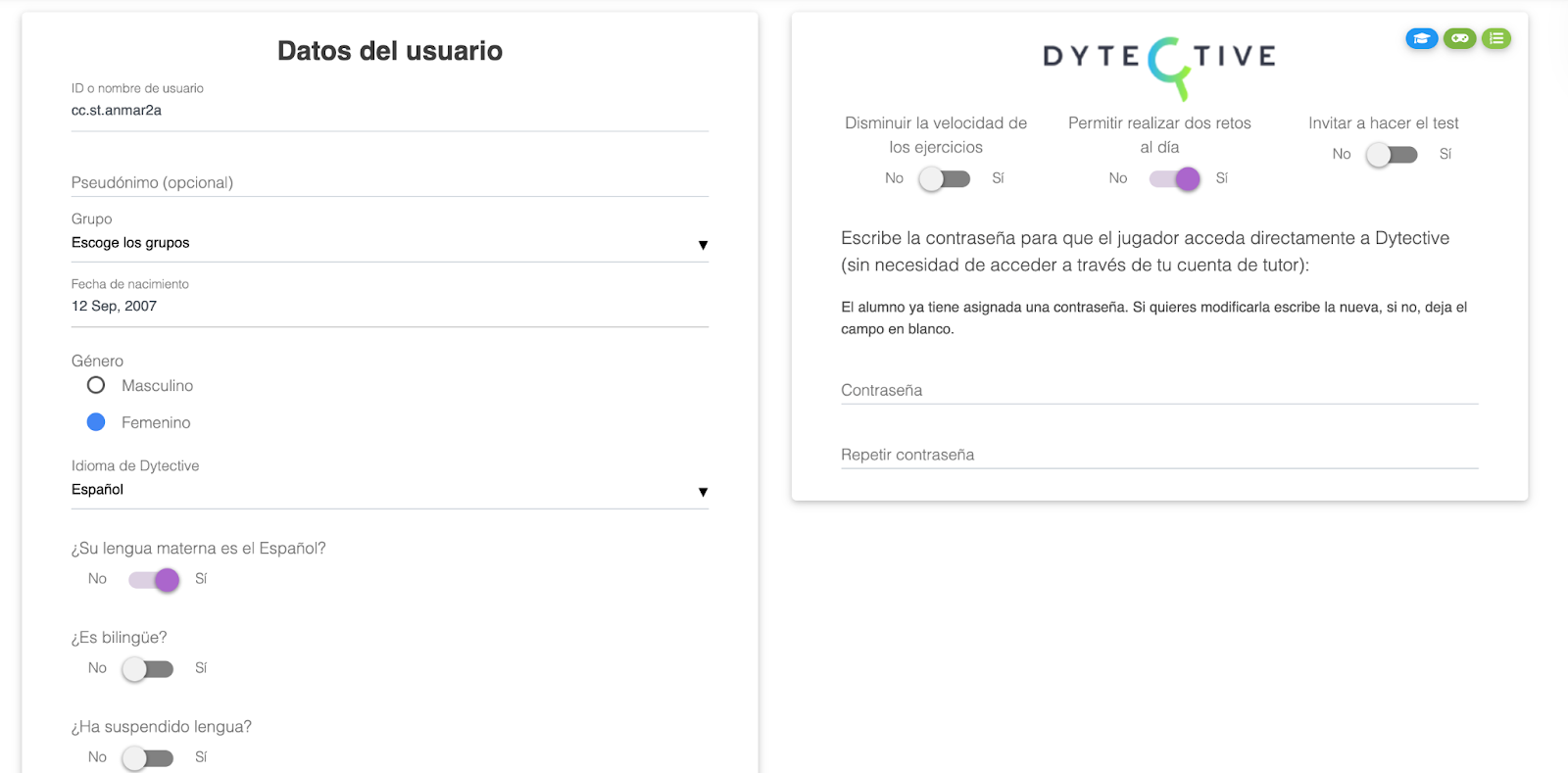Click the blue graduation cap icon
Viewport: 1568px width, 773px height.
click(x=1421, y=38)
